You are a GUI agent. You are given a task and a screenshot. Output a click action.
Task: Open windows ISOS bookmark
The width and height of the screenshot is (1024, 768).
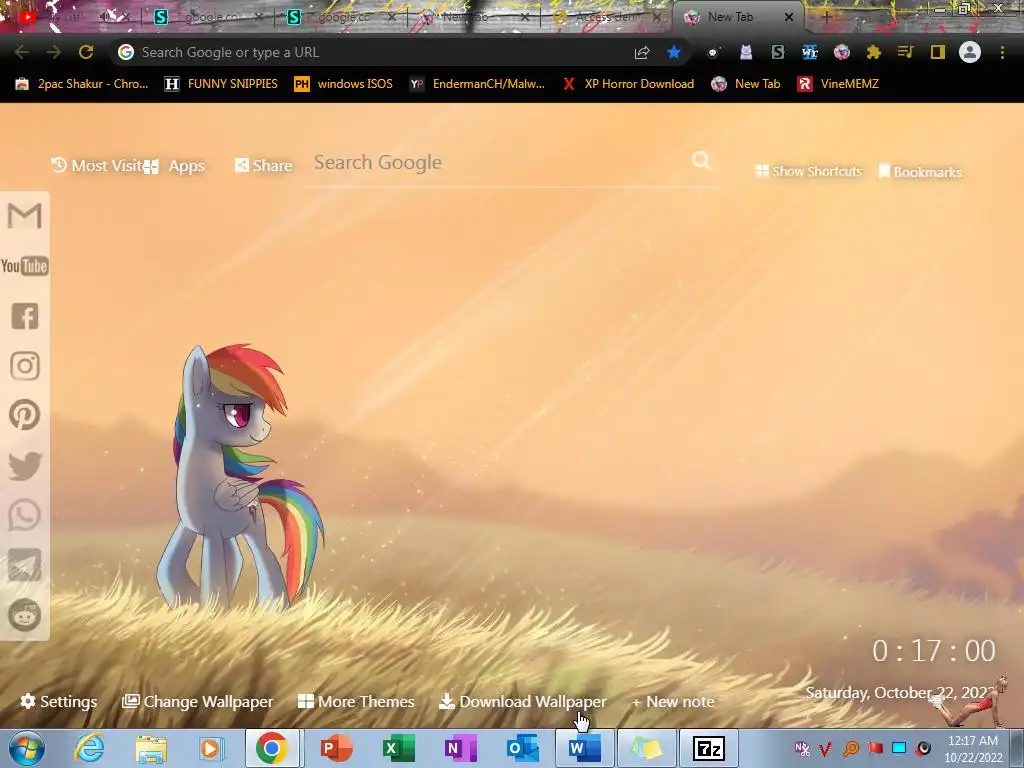(344, 84)
